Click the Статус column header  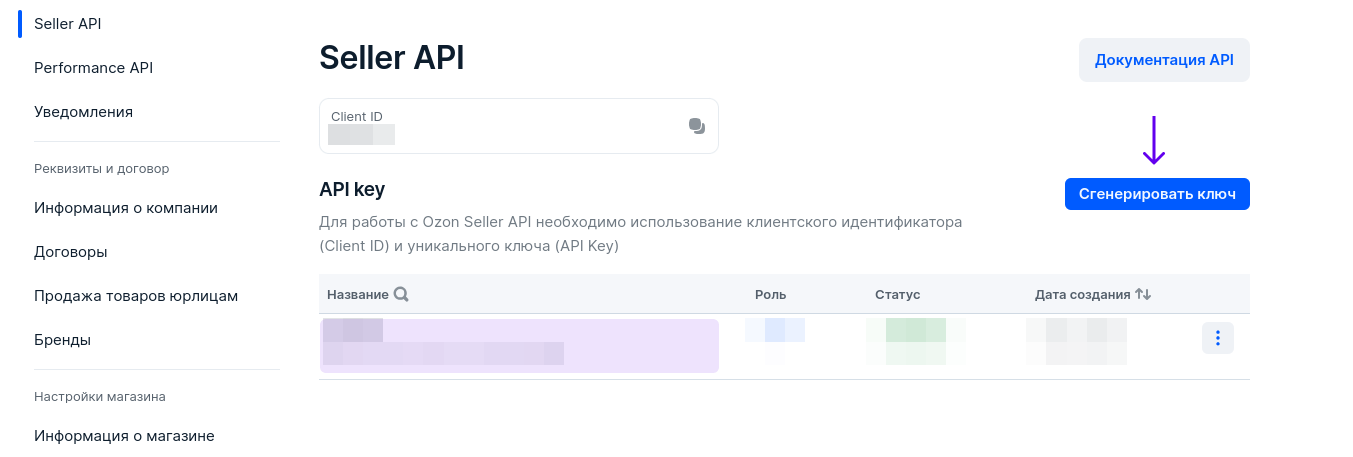[x=897, y=295]
